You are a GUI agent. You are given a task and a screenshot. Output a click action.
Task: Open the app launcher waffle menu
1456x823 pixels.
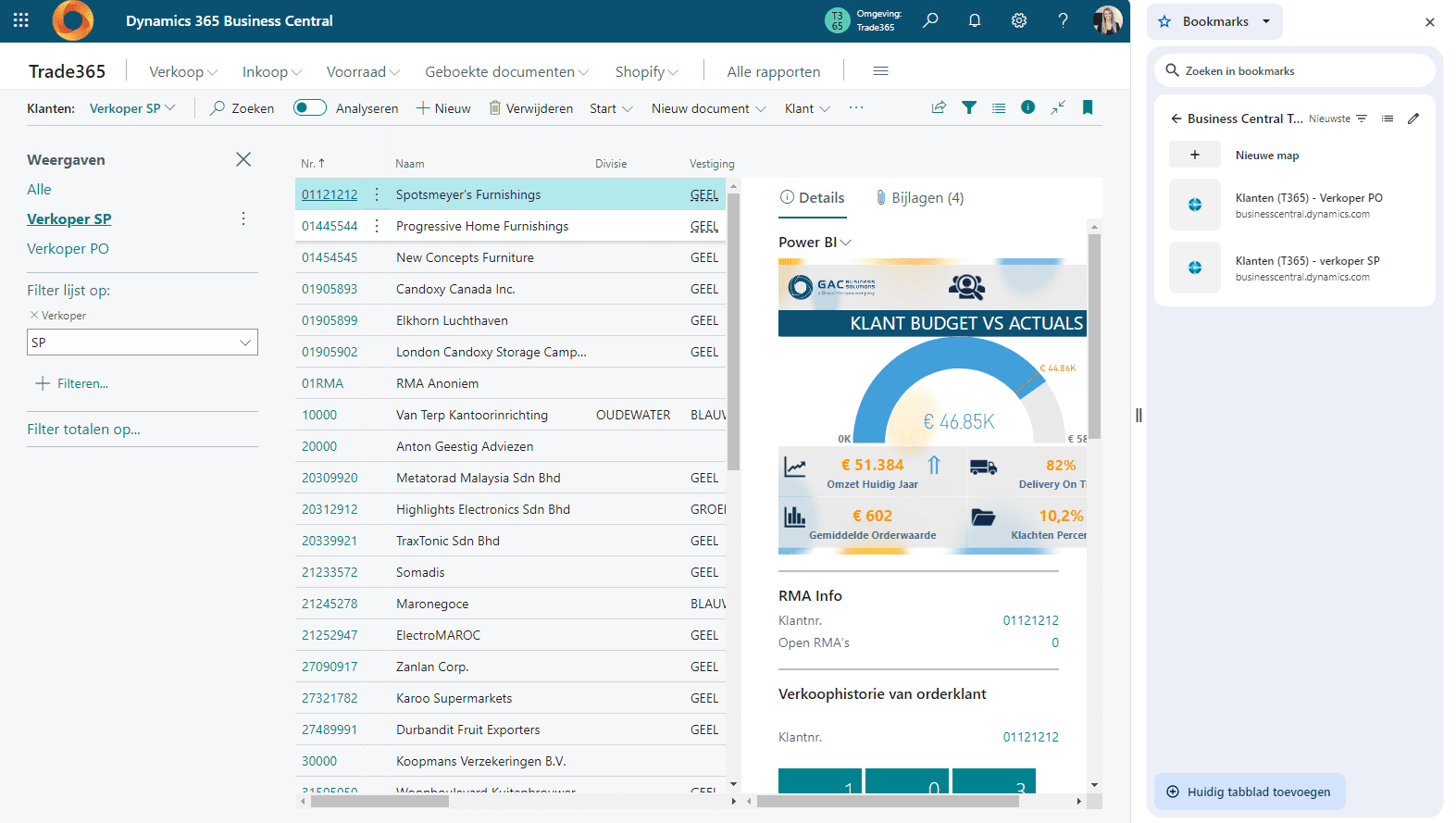click(21, 20)
